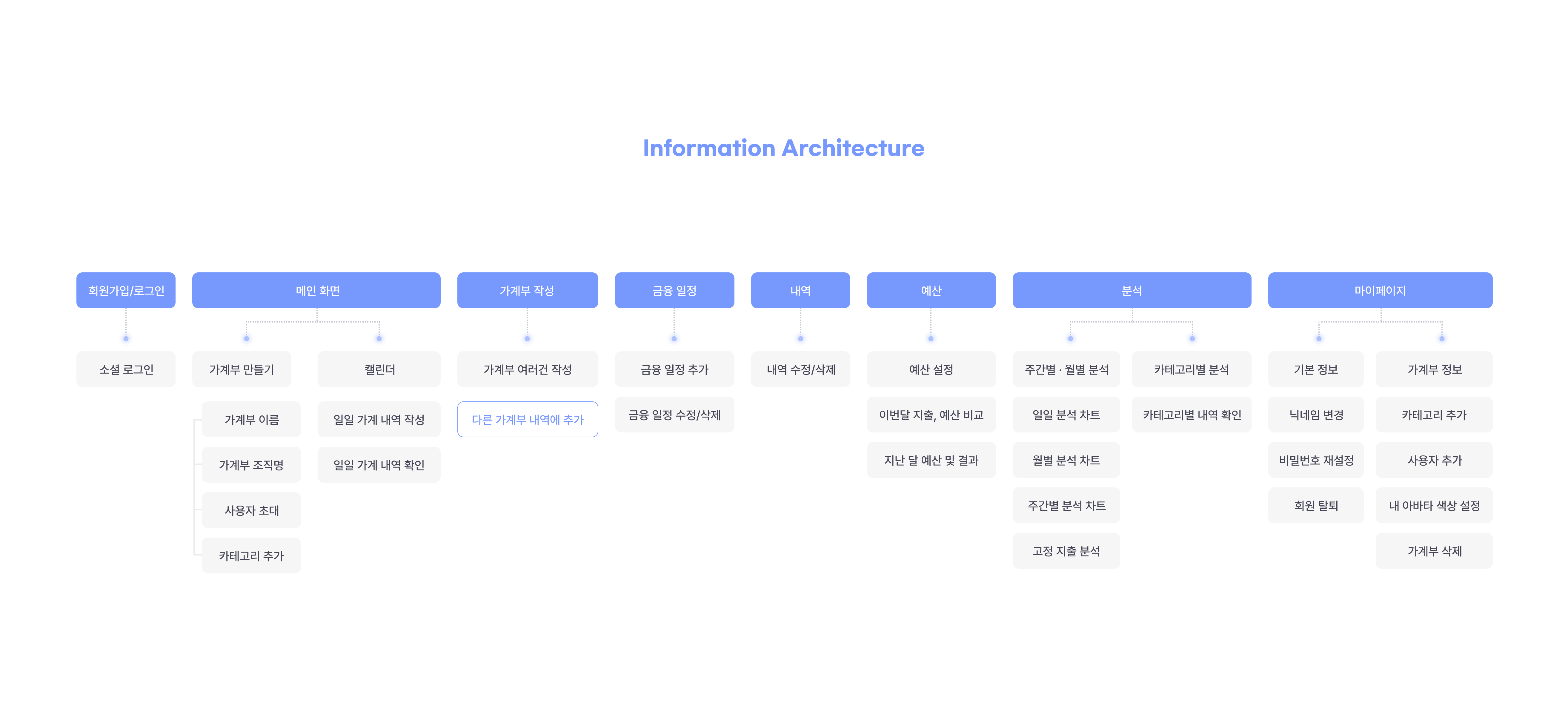
Task: Click the 금융 일정 추가 node
Action: click(x=674, y=369)
